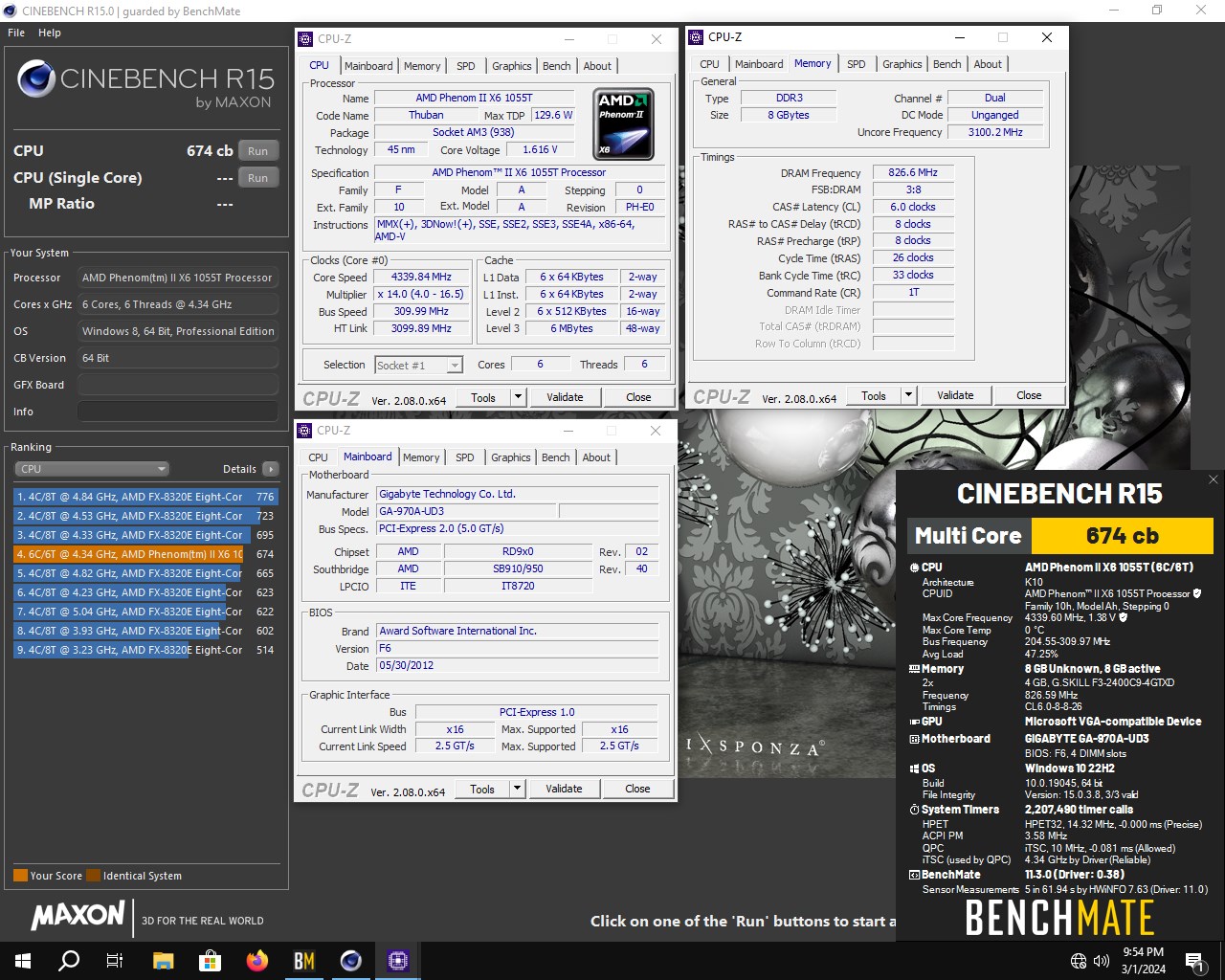Launch Firefox from the taskbar
This screenshot has height=980, width=1225.
(256, 961)
